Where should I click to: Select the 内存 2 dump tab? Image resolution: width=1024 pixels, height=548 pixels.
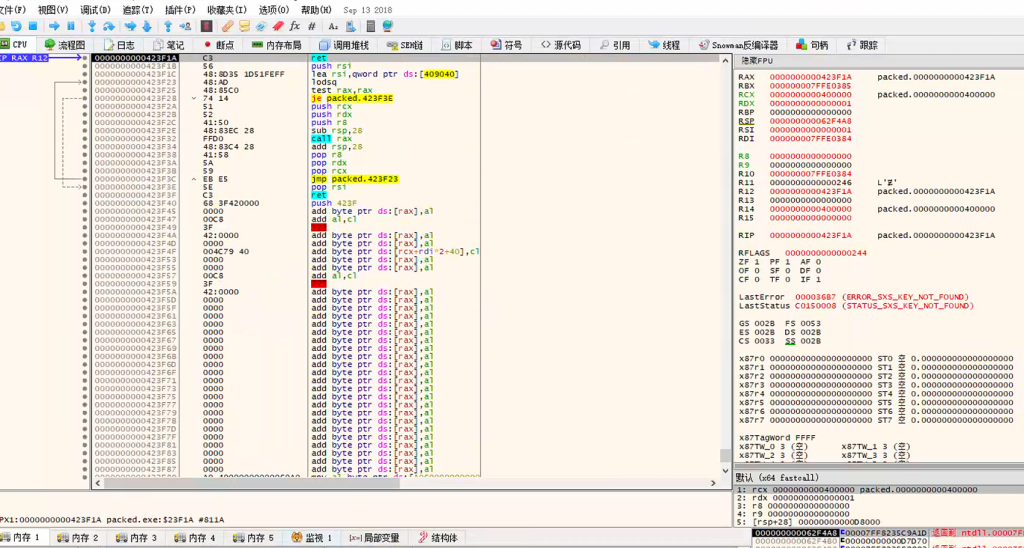tap(78, 538)
